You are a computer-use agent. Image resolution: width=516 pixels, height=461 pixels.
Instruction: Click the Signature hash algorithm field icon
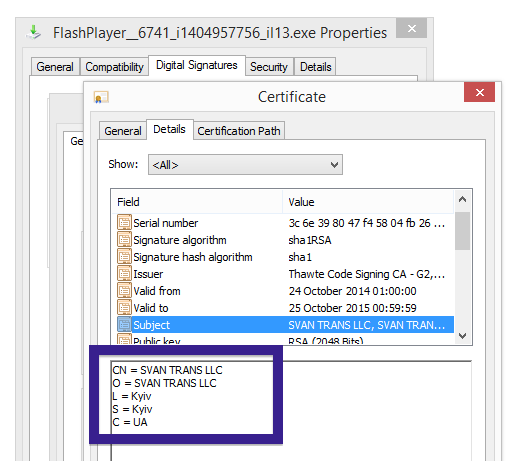click(x=124, y=257)
